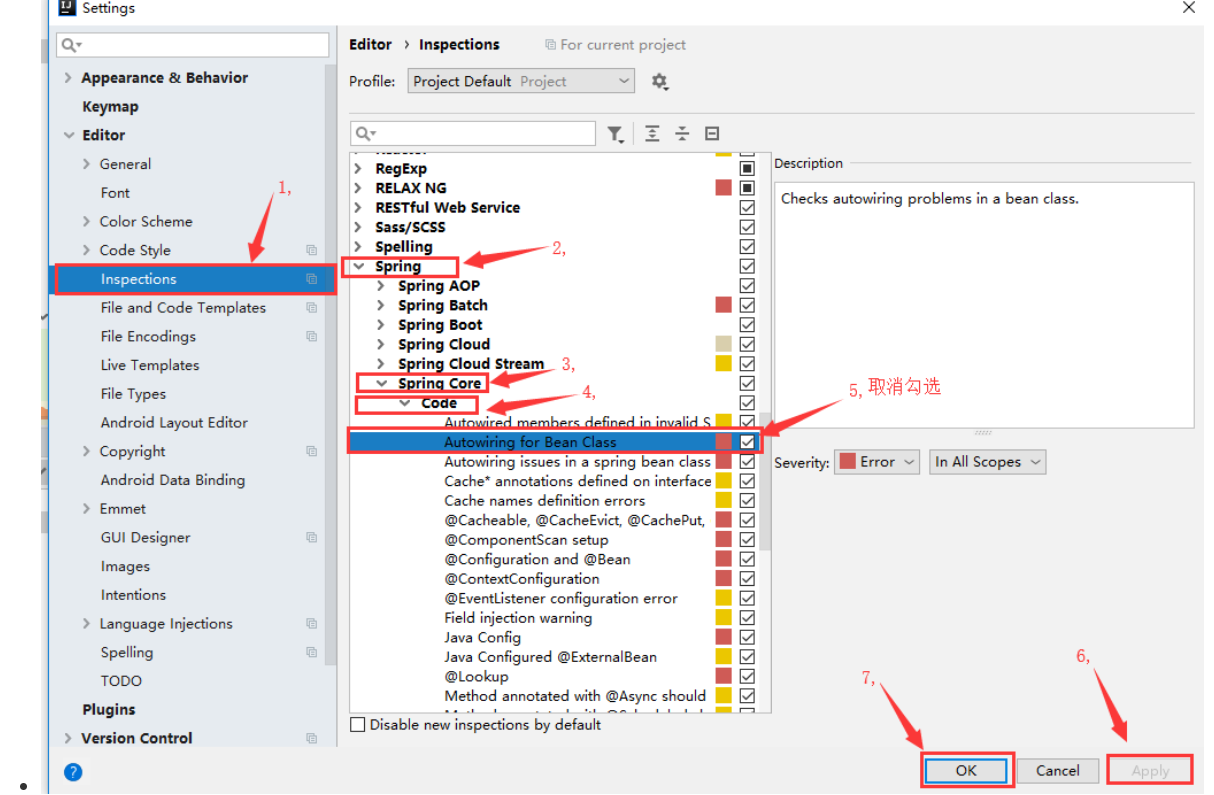The image size is (1214, 795).
Task: Click the project-level icon next to GUI Designer
Action: coord(312,538)
